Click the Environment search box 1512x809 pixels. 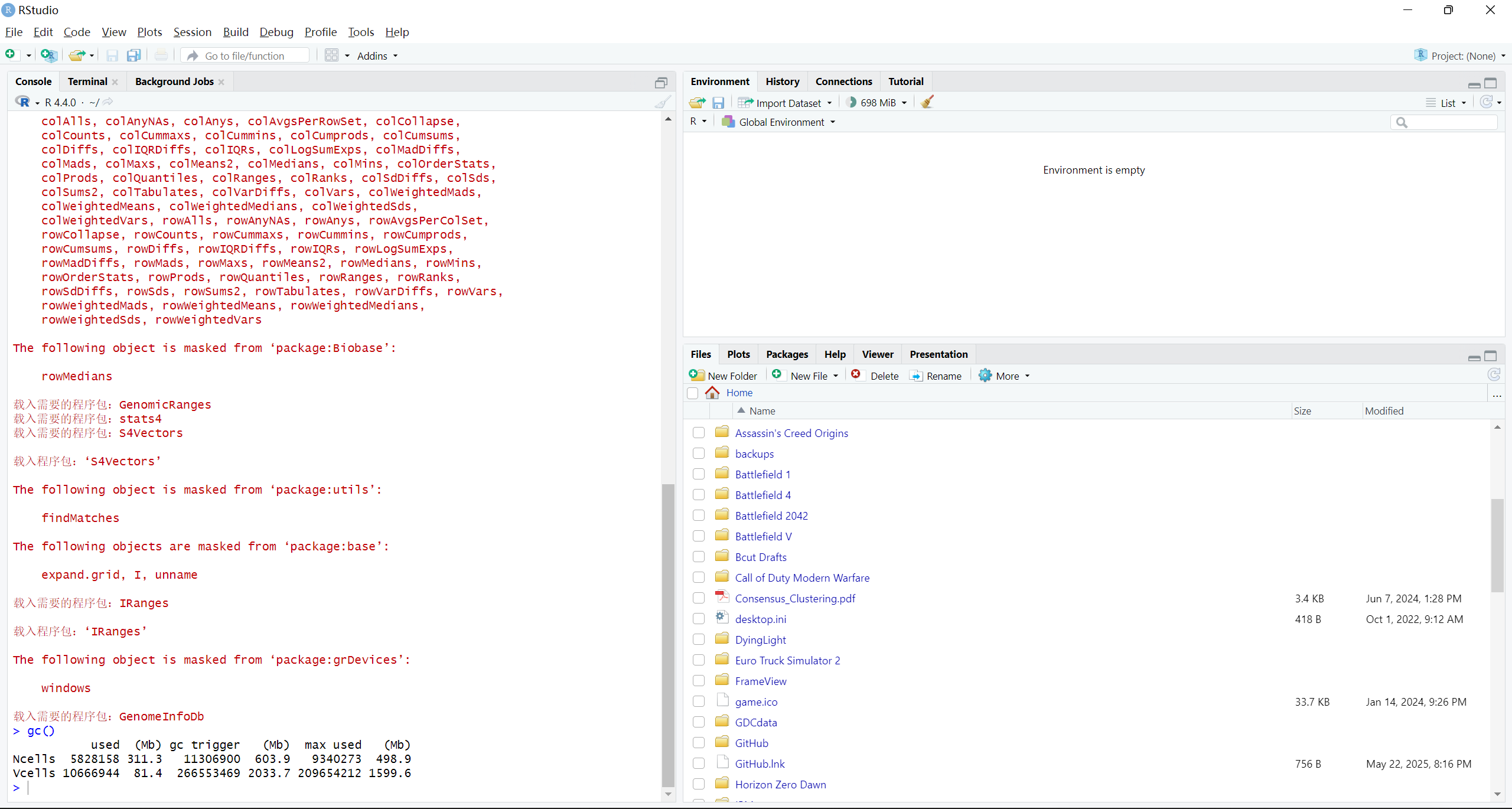[1444, 122]
